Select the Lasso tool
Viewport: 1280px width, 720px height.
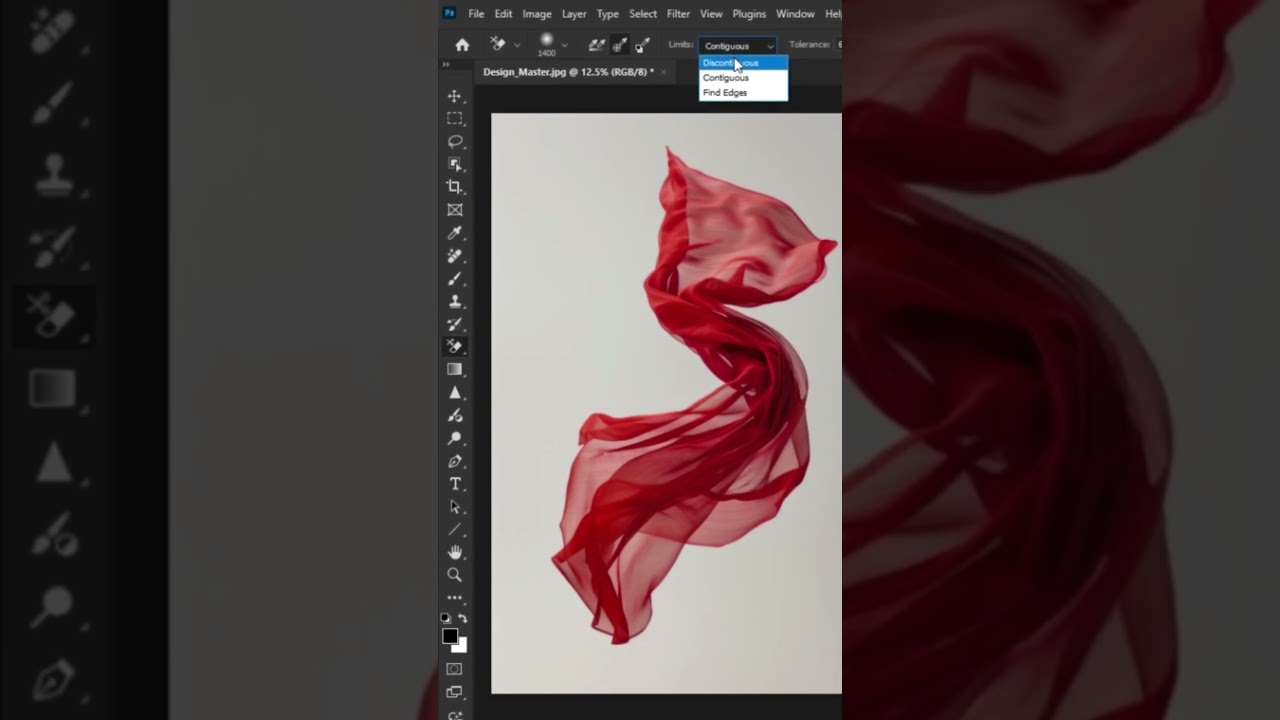[455, 142]
